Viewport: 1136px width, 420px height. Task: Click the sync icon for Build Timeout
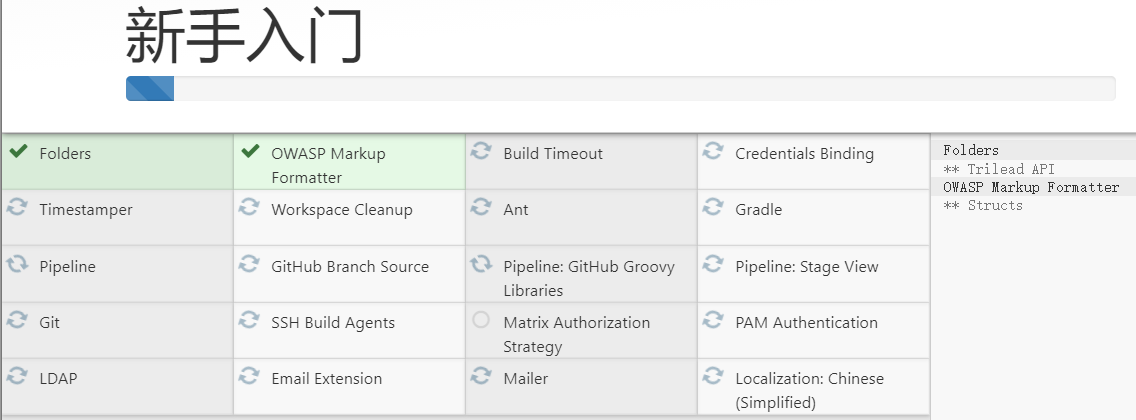(x=480, y=151)
